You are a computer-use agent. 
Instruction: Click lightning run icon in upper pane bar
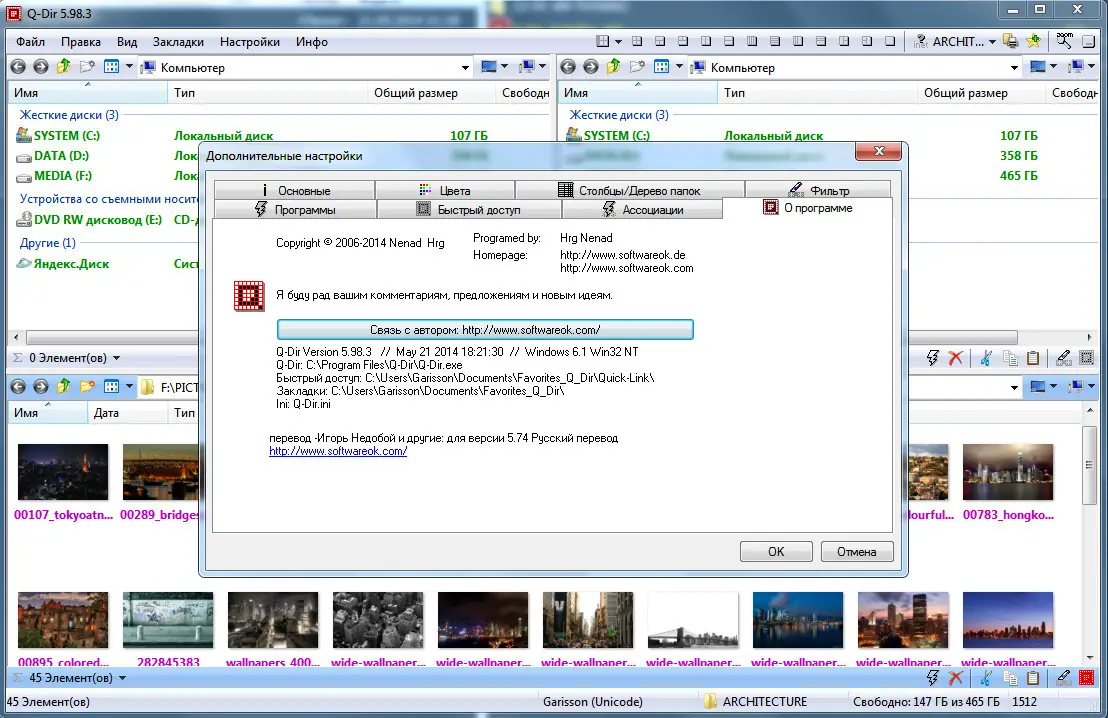(x=933, y=358)
